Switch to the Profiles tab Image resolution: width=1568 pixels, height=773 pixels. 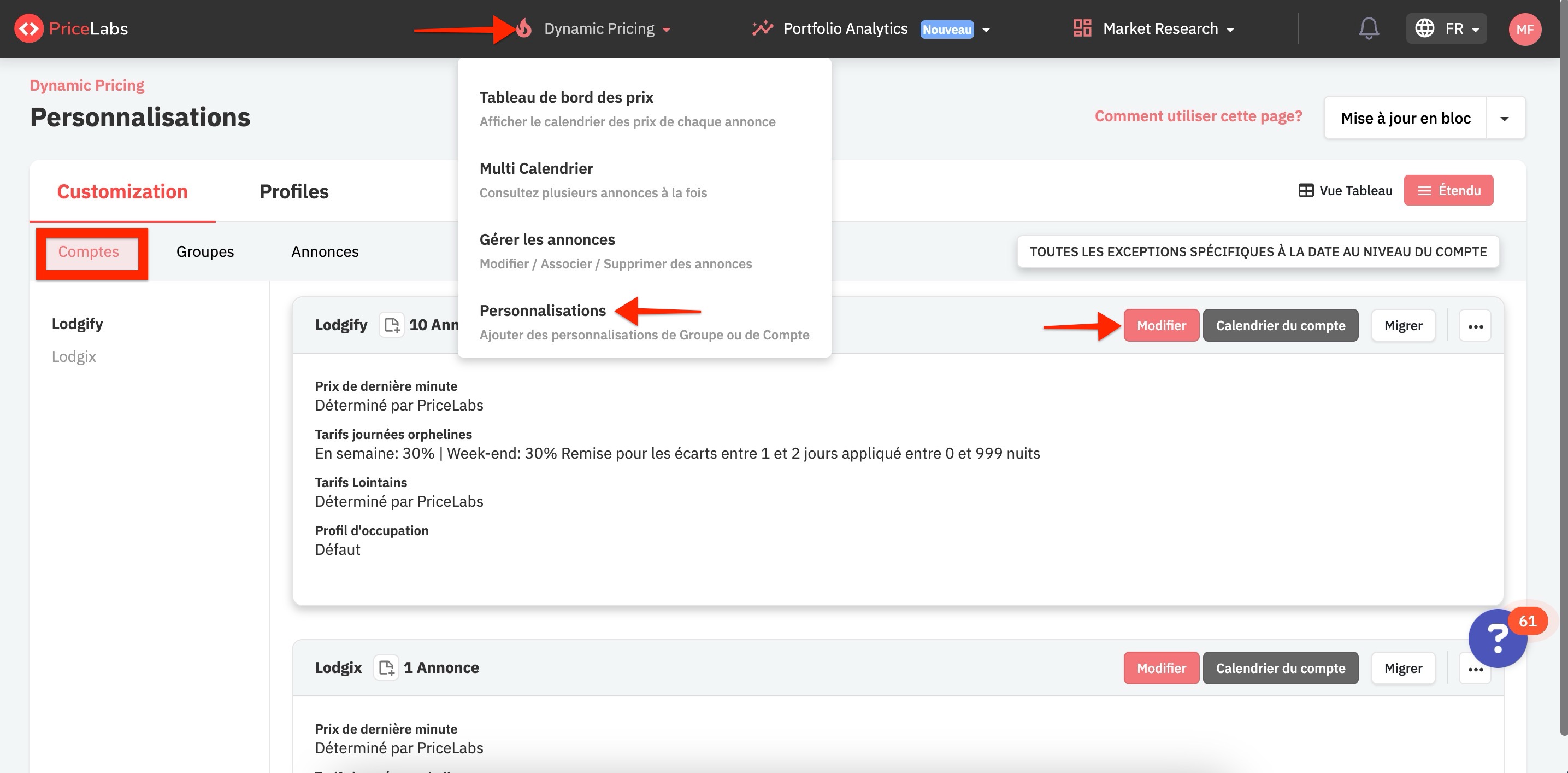click(x=294, y=191)
